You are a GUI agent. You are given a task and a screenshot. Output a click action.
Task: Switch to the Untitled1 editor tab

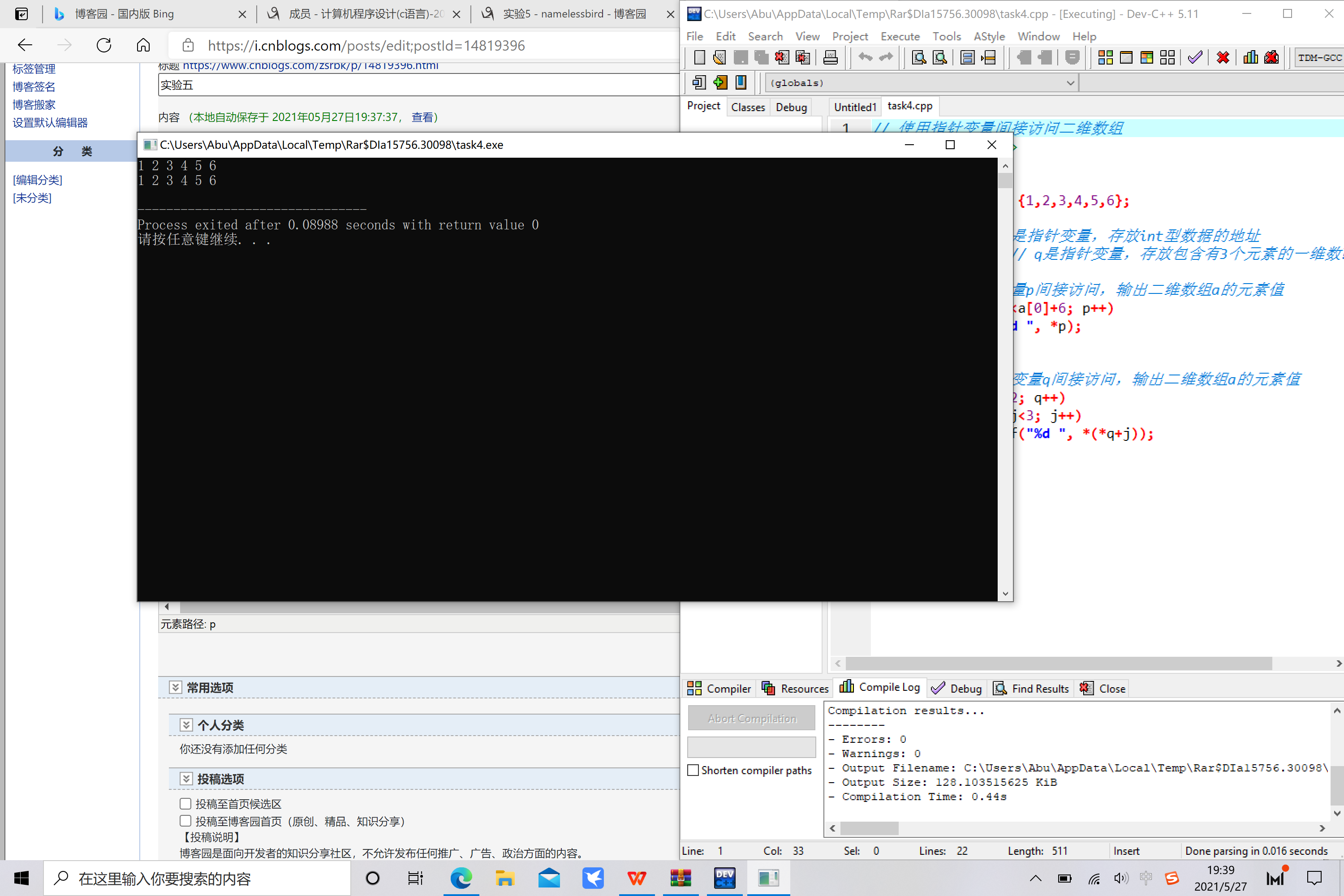click(x=854, y=107)
